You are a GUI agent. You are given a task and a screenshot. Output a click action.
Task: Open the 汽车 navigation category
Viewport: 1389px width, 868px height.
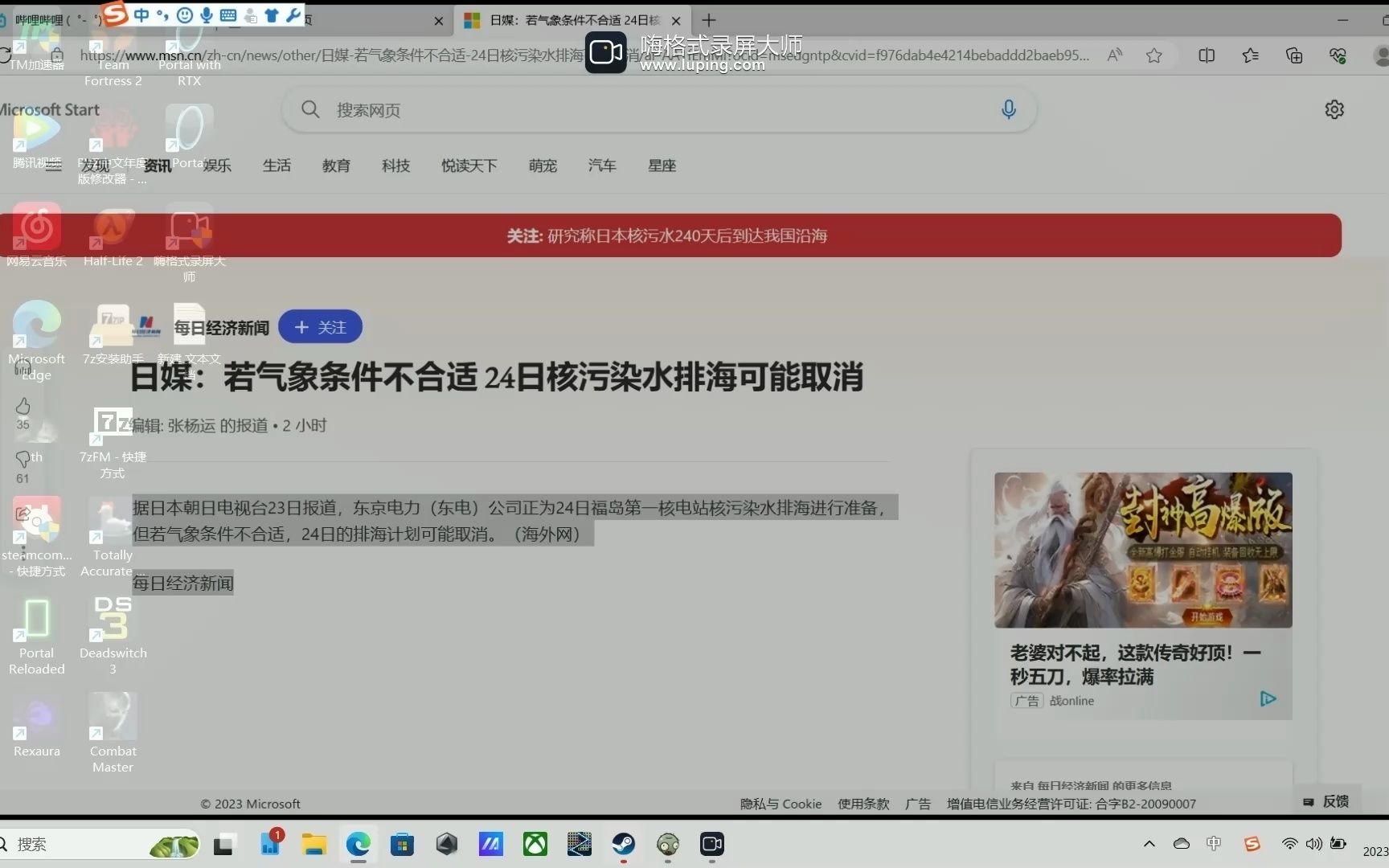coord(602,166)
